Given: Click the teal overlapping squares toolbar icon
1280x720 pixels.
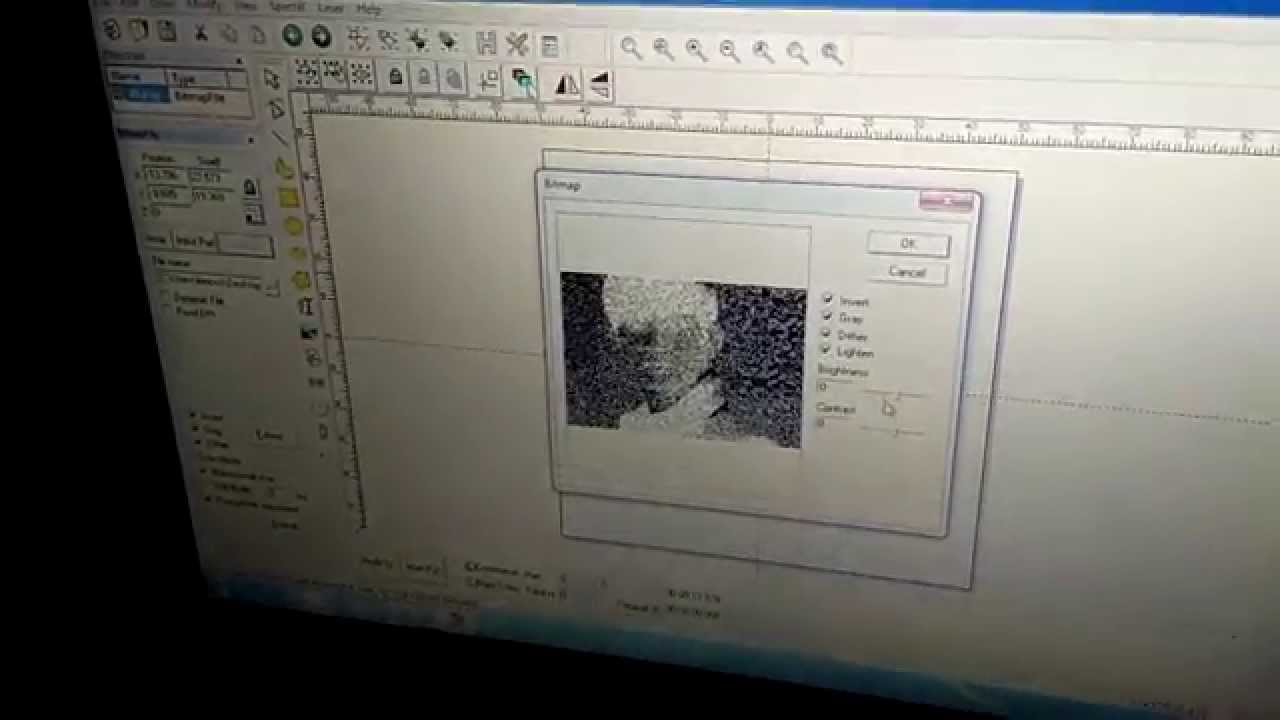Looking at the screenshot, I should [x=522, y=83].
